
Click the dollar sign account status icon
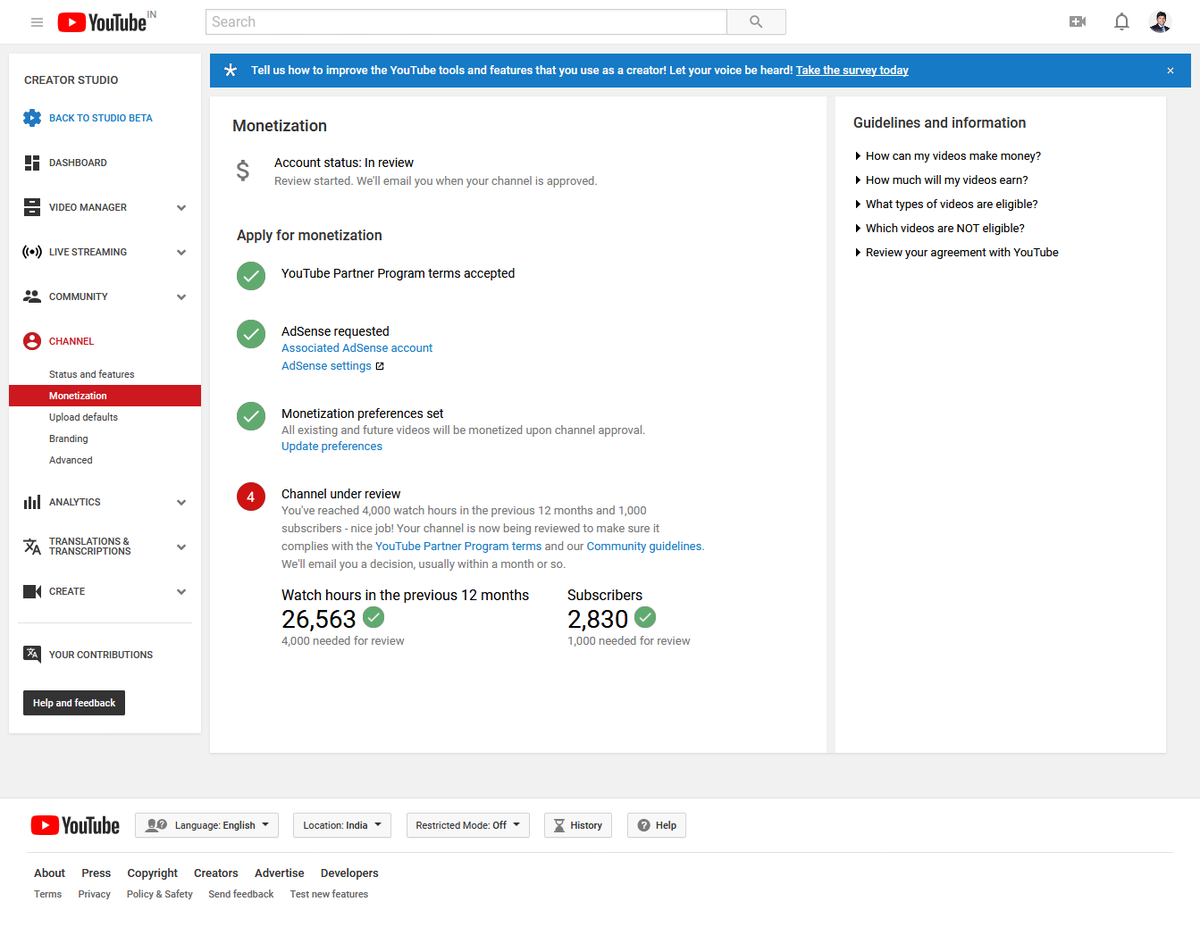point(243,171)
